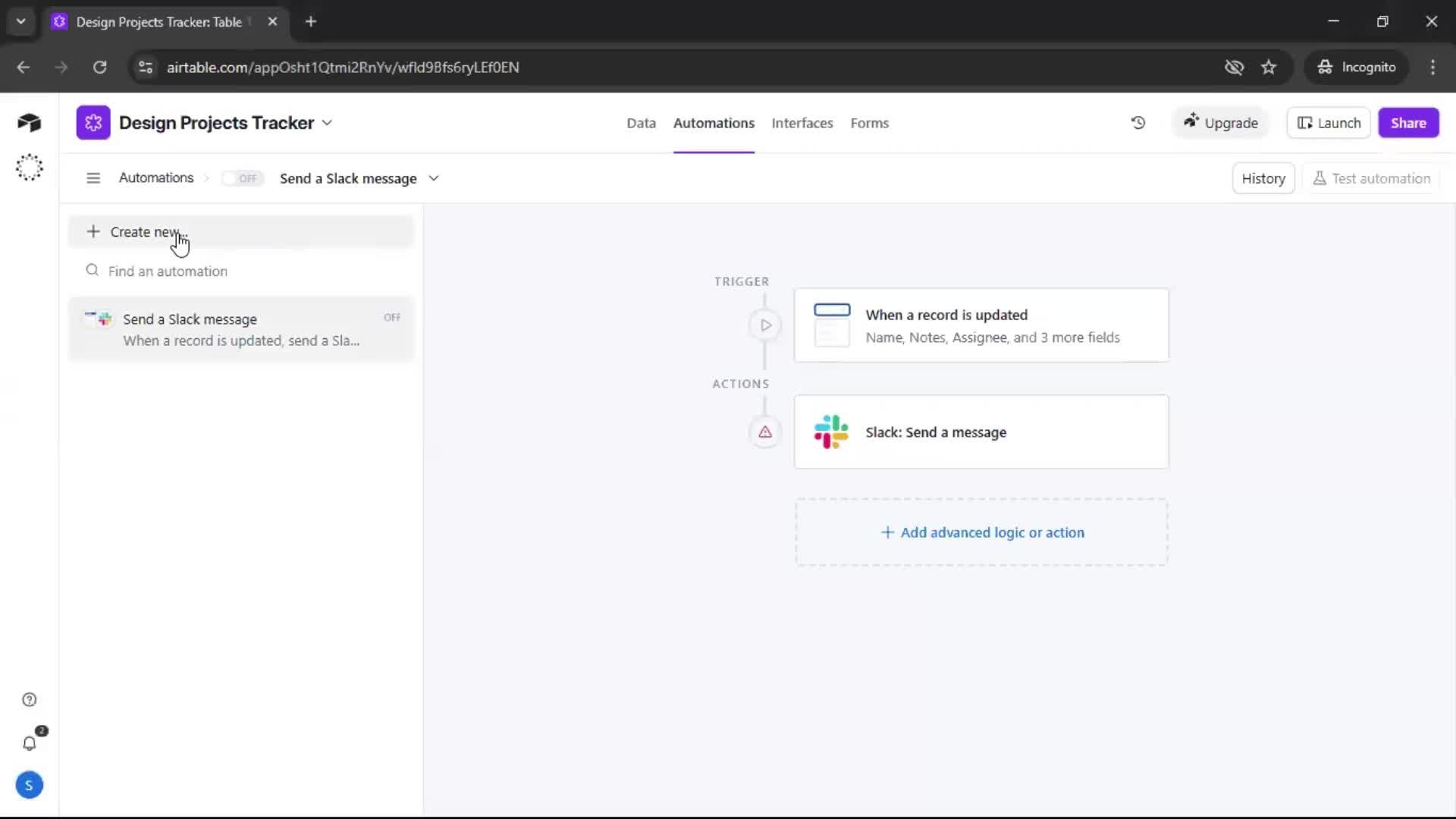Image resolution: width=1456 pixels, height=819 pixels.
Task: Click the OFF status on Slack automation row
Action: click(392, 318)
